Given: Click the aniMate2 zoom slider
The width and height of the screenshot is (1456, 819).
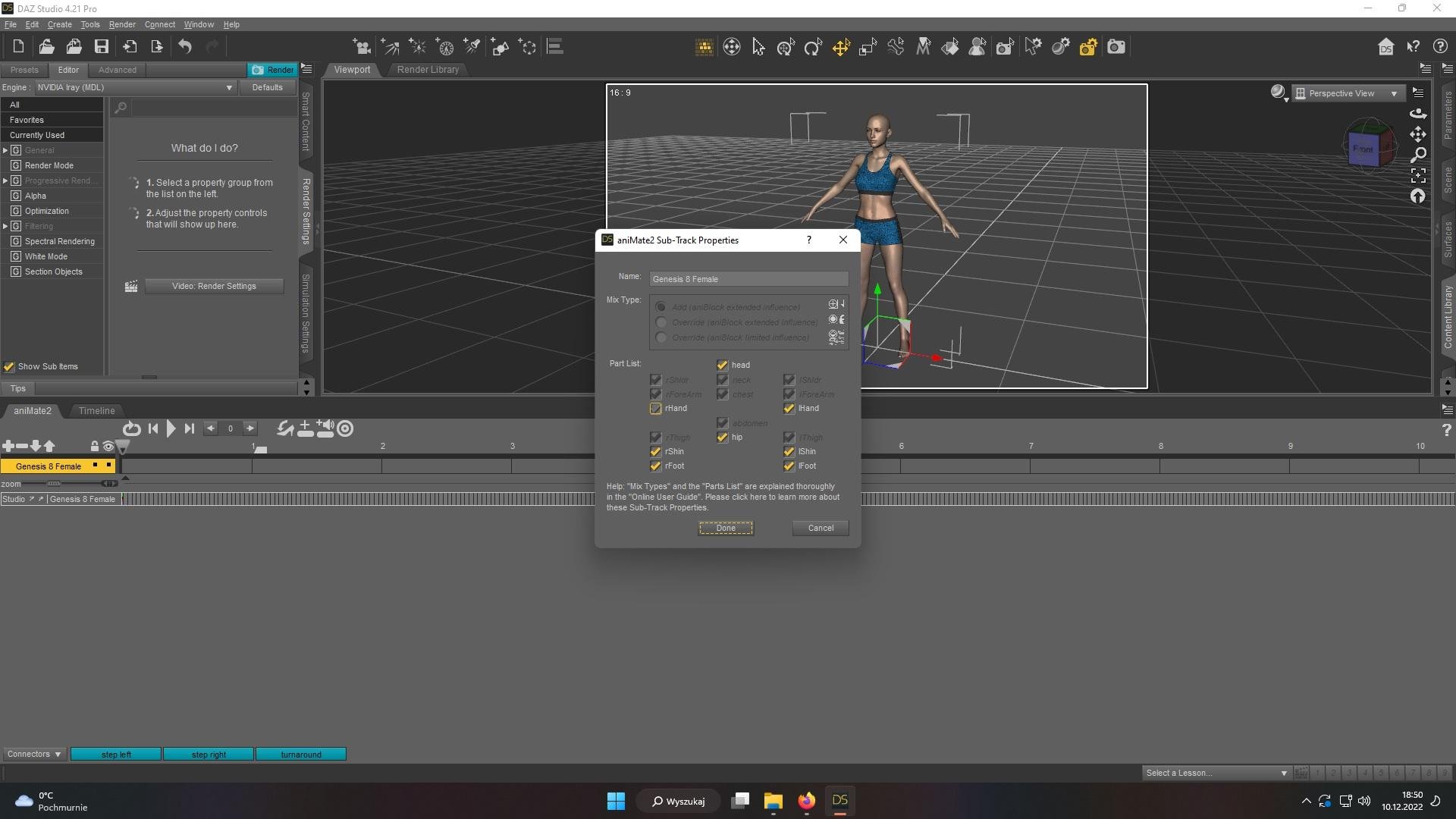Looking at the screenshot, I should pyautogui.click(x=53, y=484).
